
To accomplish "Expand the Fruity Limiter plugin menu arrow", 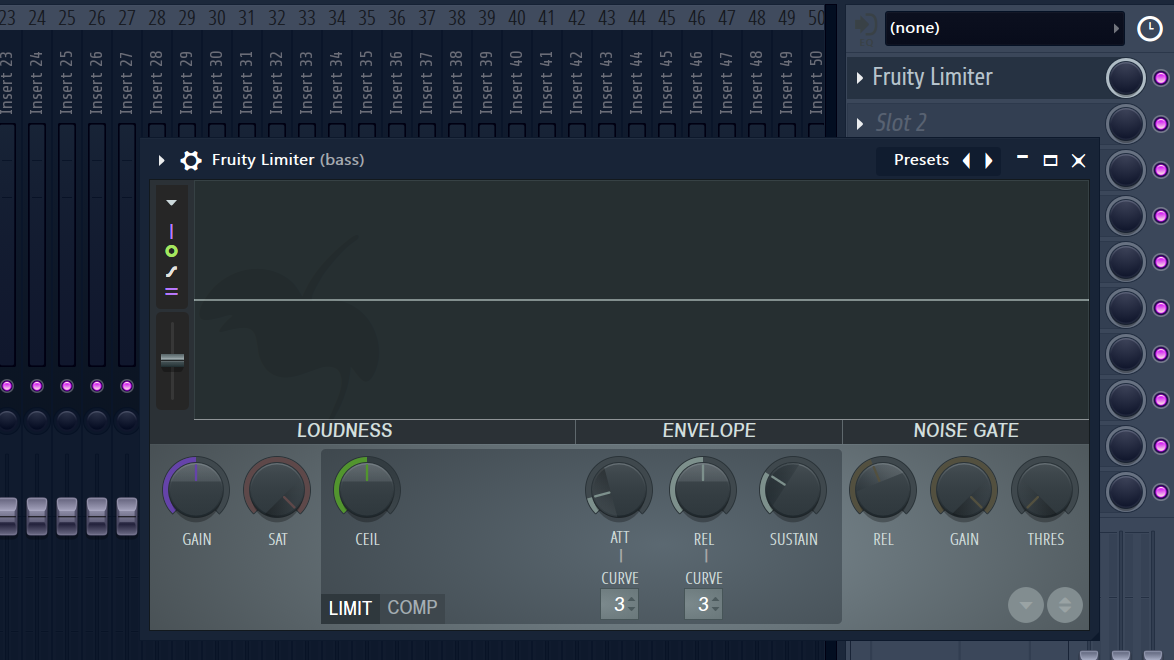I will pos(161,160).
